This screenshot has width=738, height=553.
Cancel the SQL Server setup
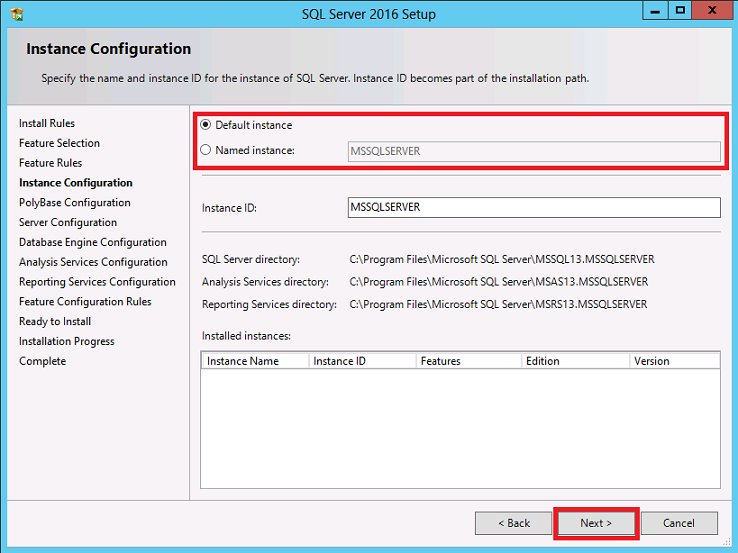point(678,523)
